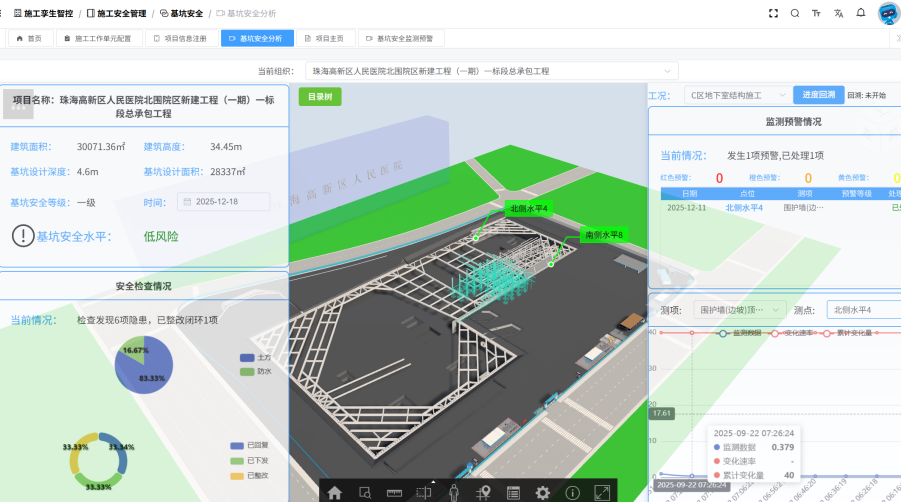Toggle 土方 pie legend item
This screenshot has width=901, height=502.
tap(255, 357)
